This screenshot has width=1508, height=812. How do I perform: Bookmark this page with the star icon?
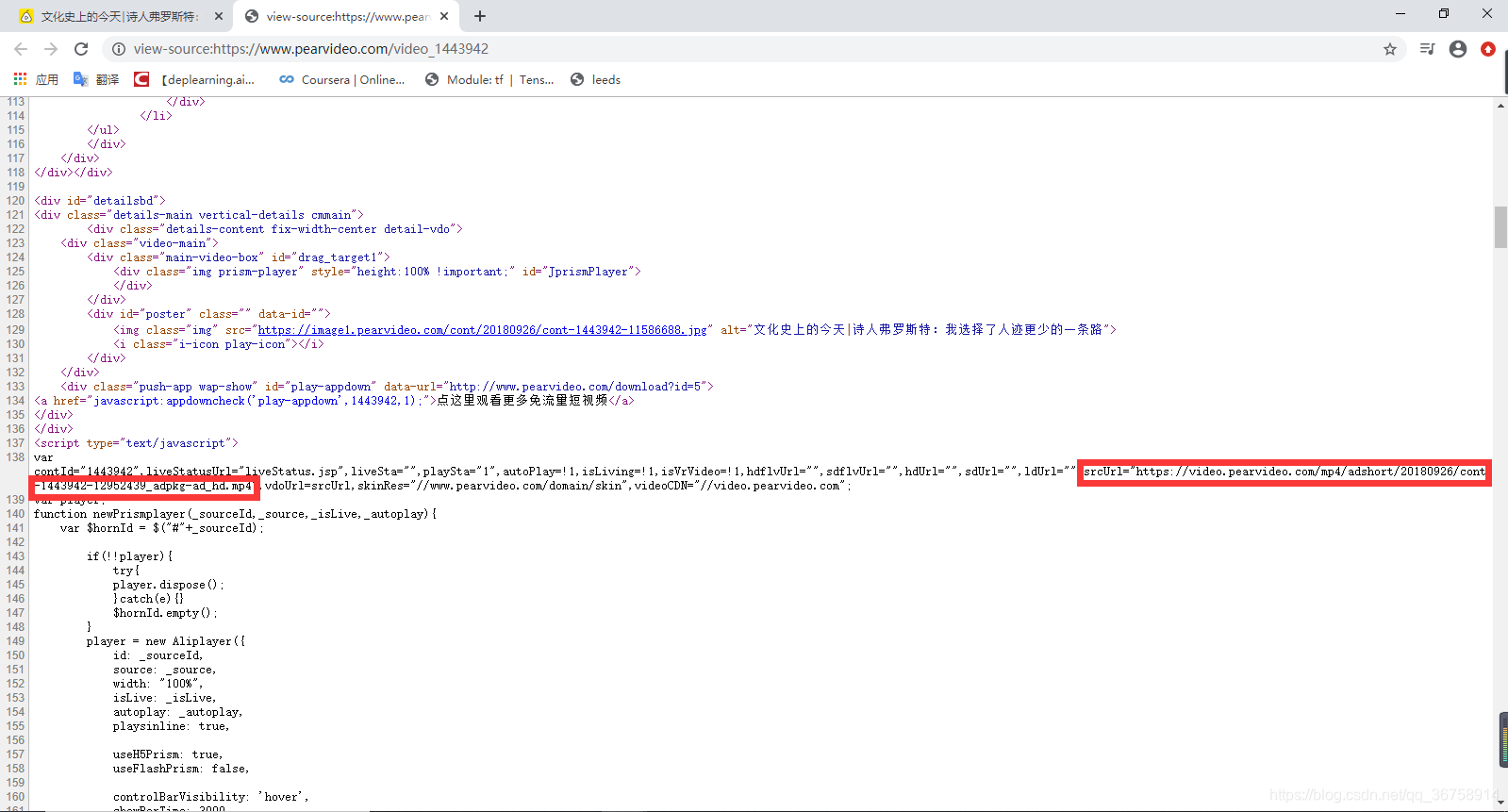point(1390,49)
